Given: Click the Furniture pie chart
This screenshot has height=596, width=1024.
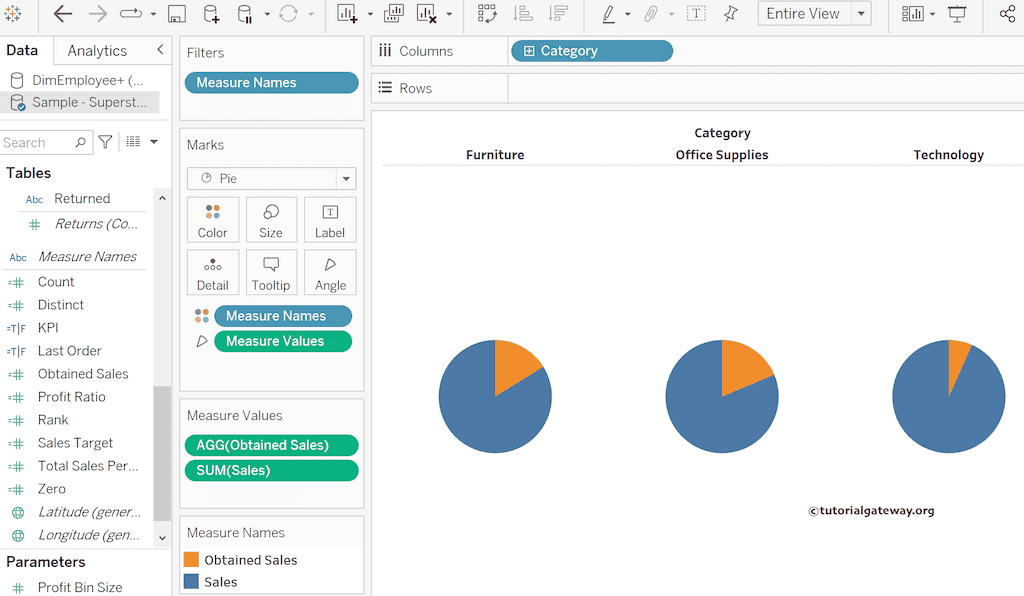Looking at the screenshot, I should (x=495, y=396).
